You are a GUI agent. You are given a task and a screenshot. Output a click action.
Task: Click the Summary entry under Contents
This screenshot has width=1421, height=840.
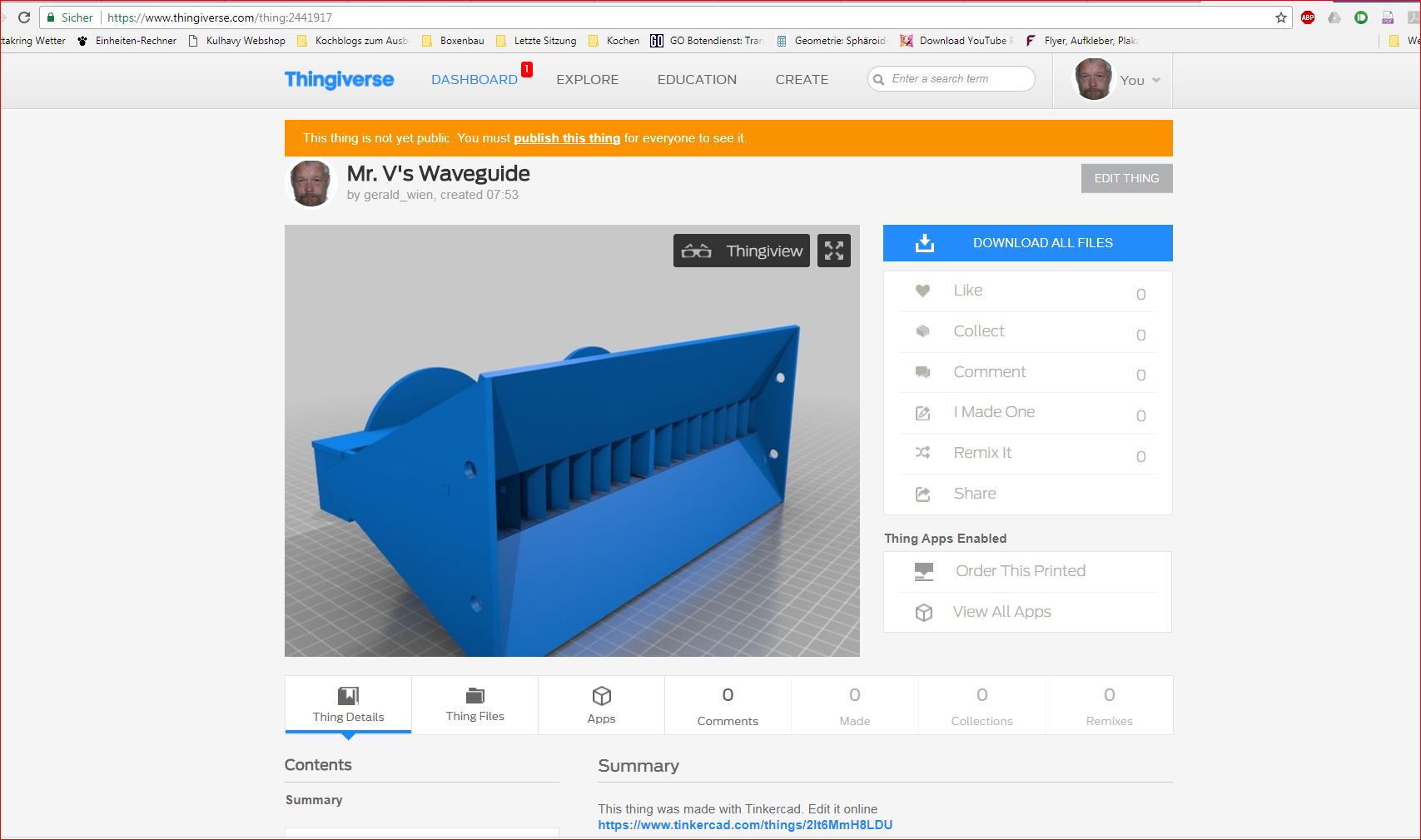click(314, 800)
